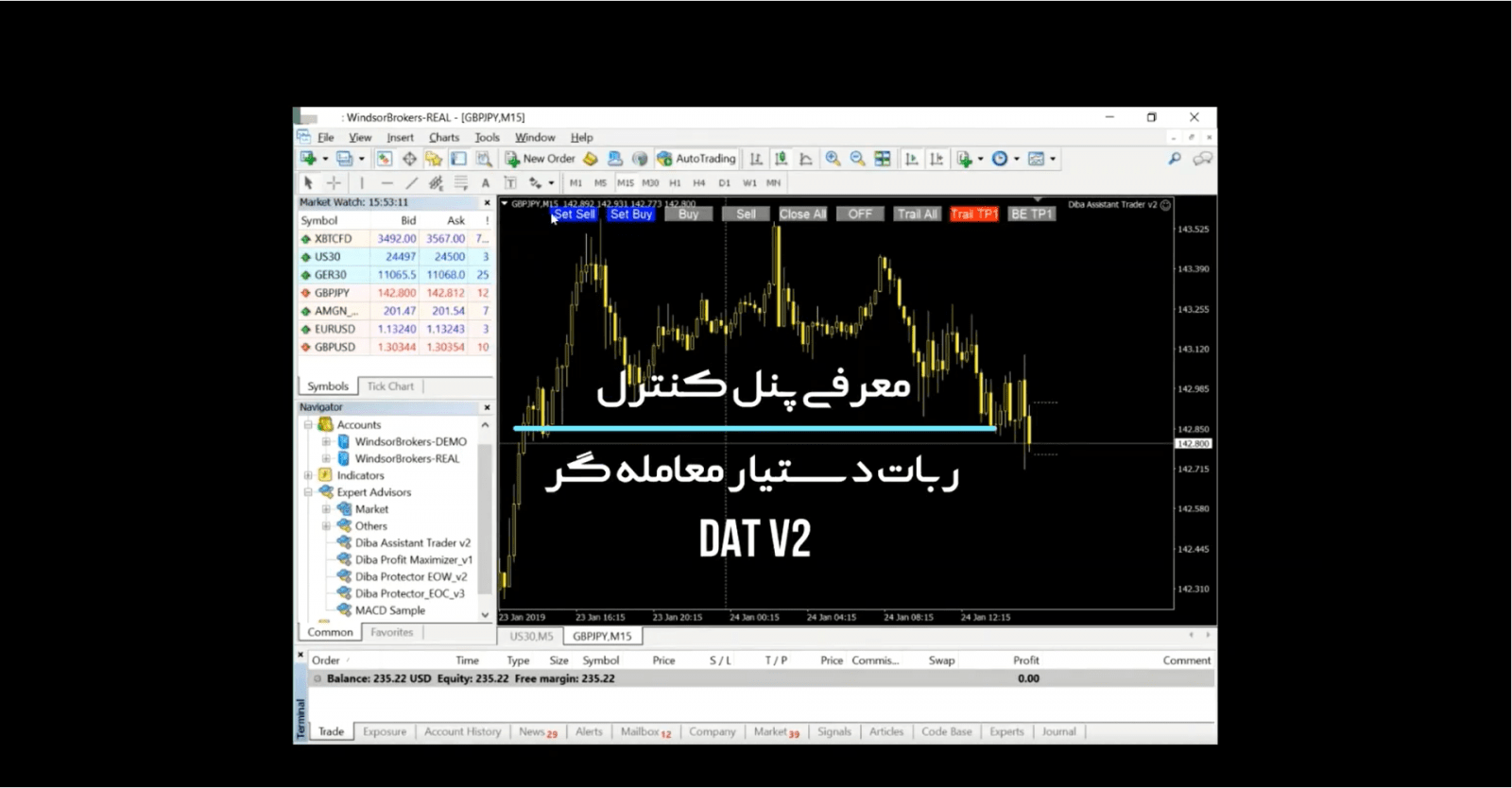Image resolution: width=1512 pixels, height=788 pixels.
Task: Open the Templates dropdown arrow
Action: click(1053, 159)
